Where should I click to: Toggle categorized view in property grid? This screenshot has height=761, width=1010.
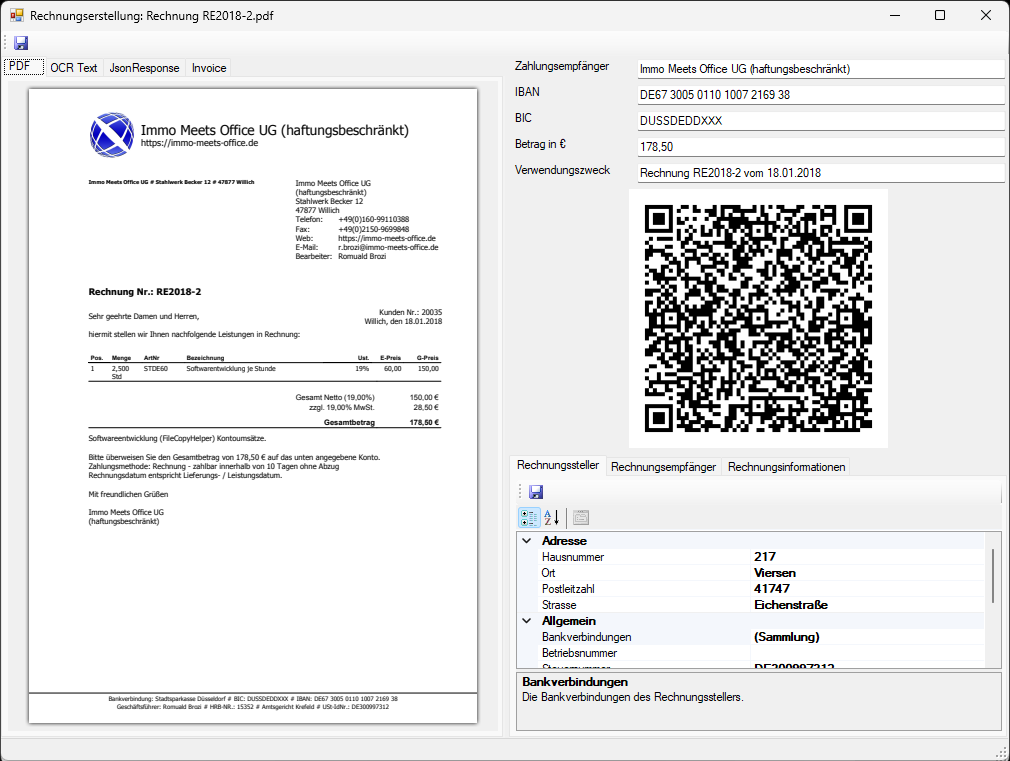(529, 517)
